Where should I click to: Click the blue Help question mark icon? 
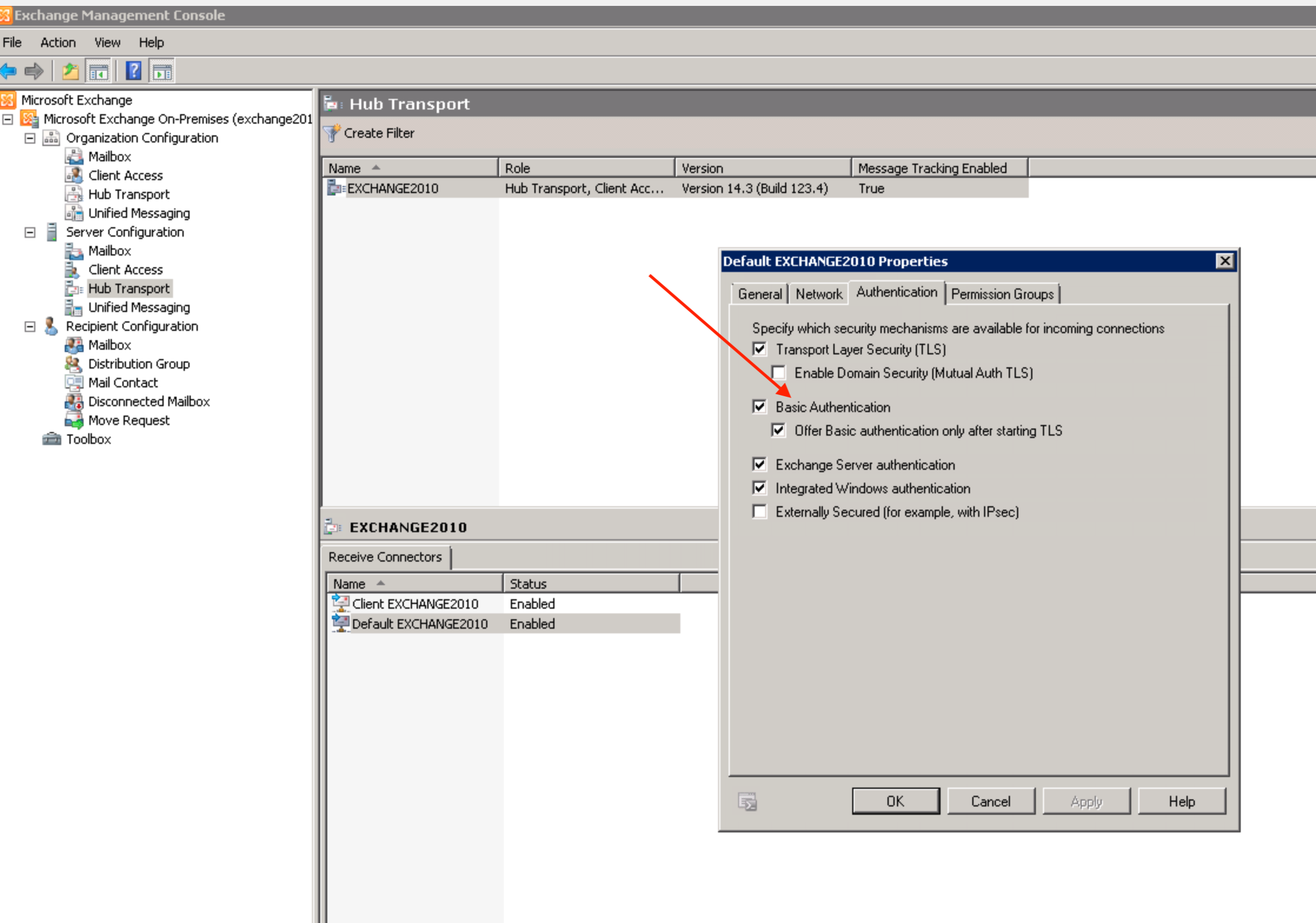pyautogui.click(x=134, y=71)
